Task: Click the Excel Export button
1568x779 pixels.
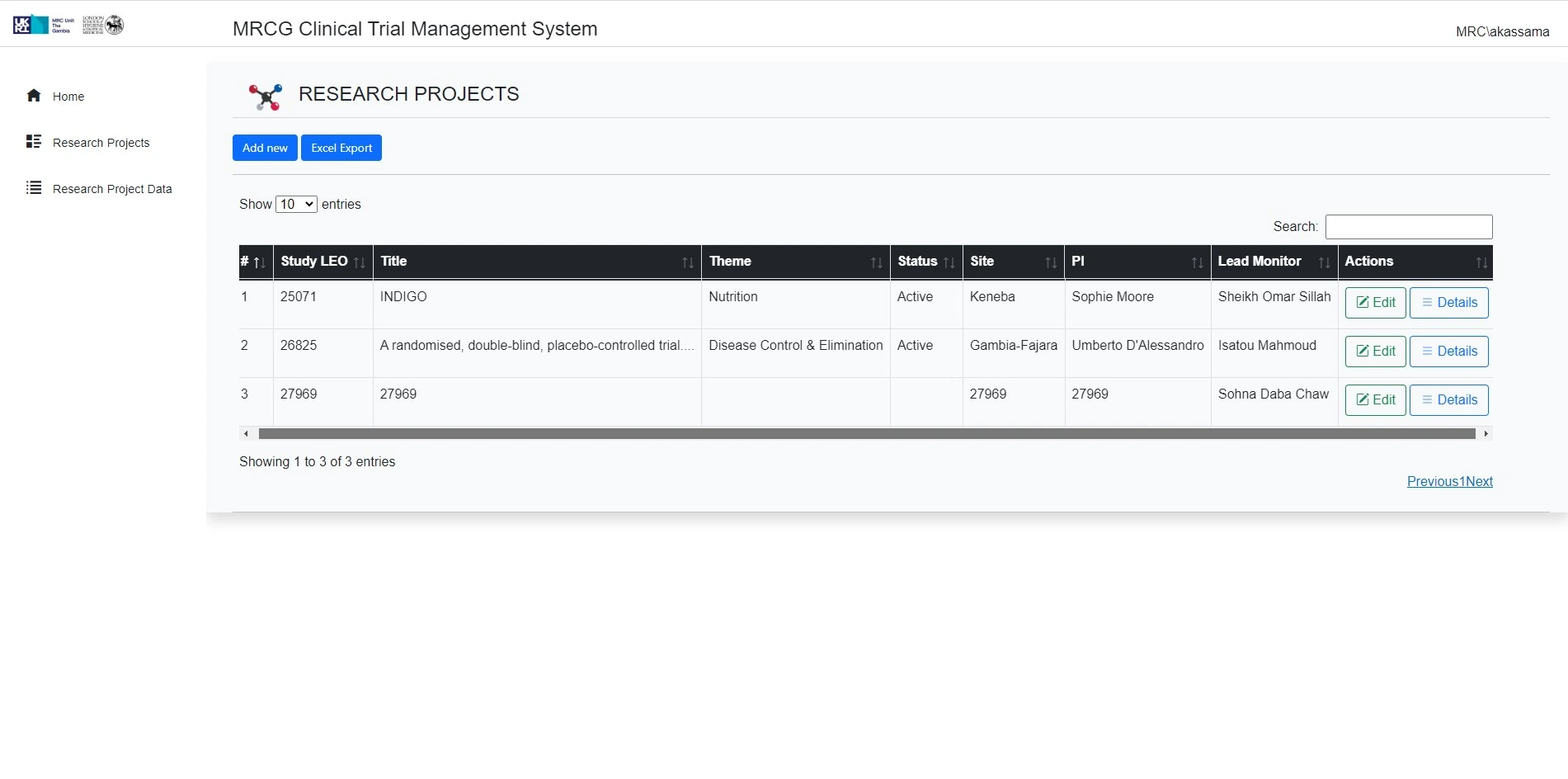Action: [x=341, y=148]
